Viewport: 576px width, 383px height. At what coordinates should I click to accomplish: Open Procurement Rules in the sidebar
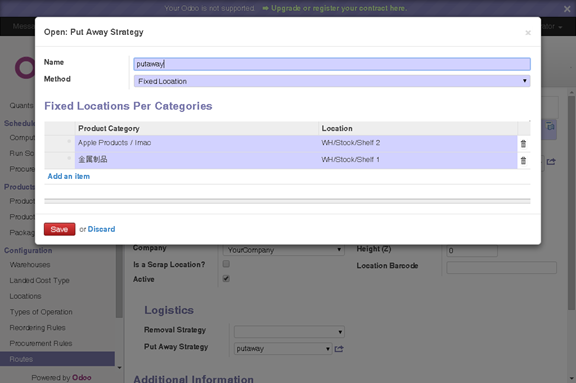pos(41,343)
